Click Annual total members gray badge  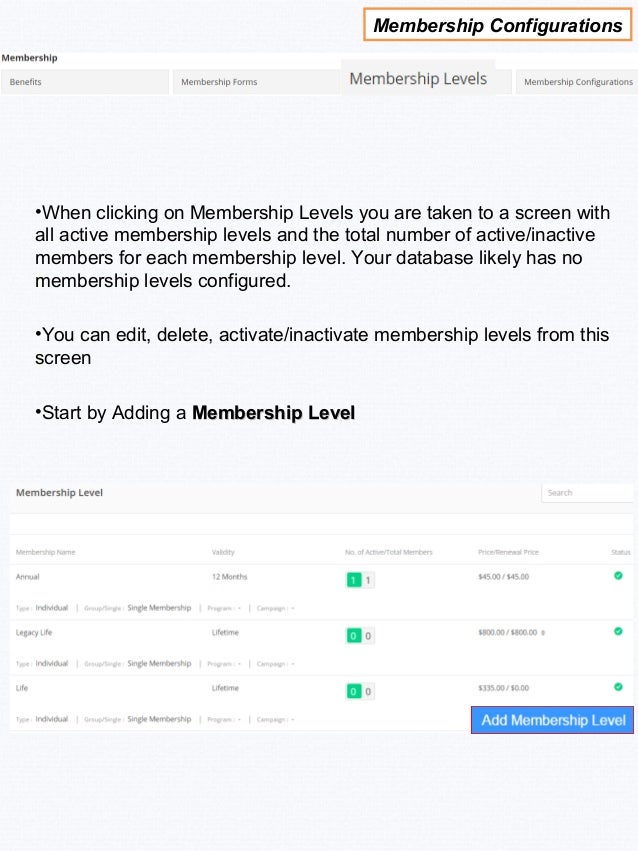368,580
